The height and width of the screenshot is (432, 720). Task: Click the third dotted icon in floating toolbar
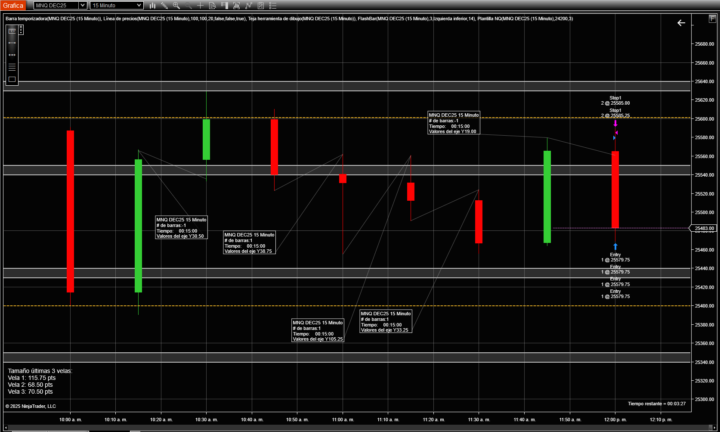pyautogui.click(x=12, y=55)
